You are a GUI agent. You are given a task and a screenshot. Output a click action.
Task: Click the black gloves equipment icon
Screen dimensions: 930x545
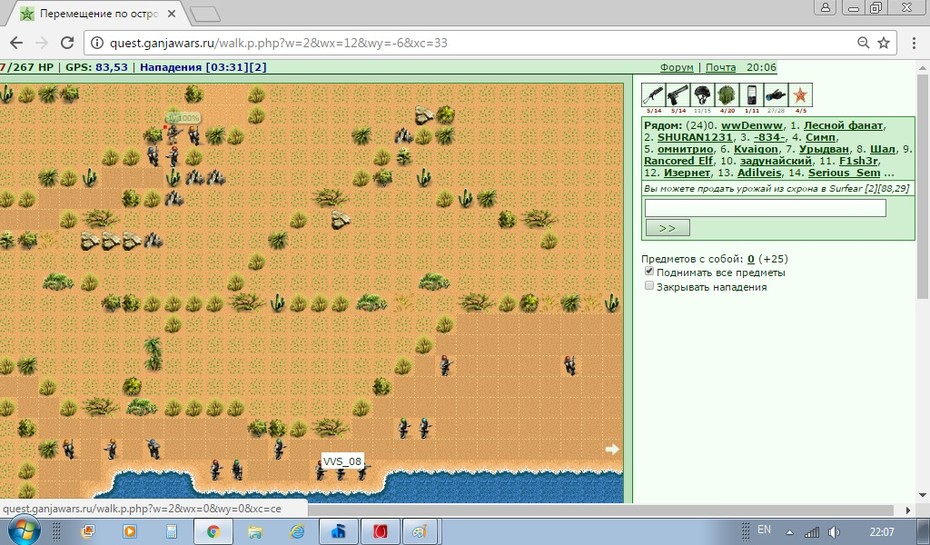(x=776, y=95)
